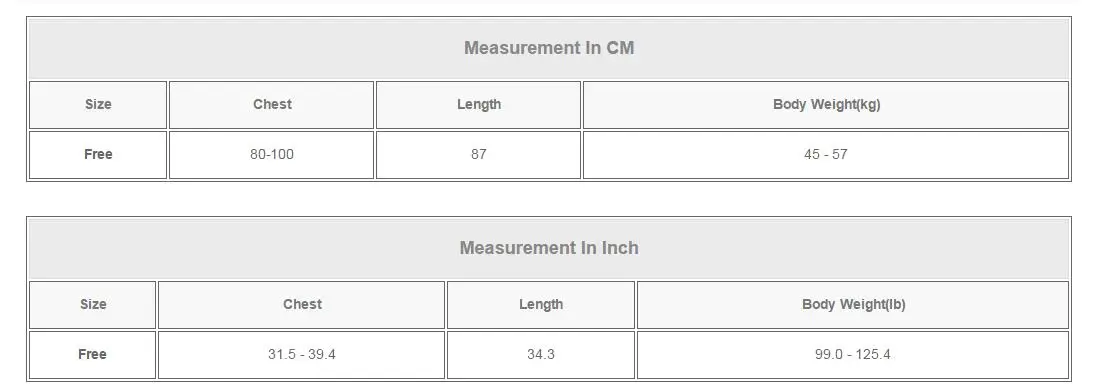Click the 87 length value cell

point(479,155)
